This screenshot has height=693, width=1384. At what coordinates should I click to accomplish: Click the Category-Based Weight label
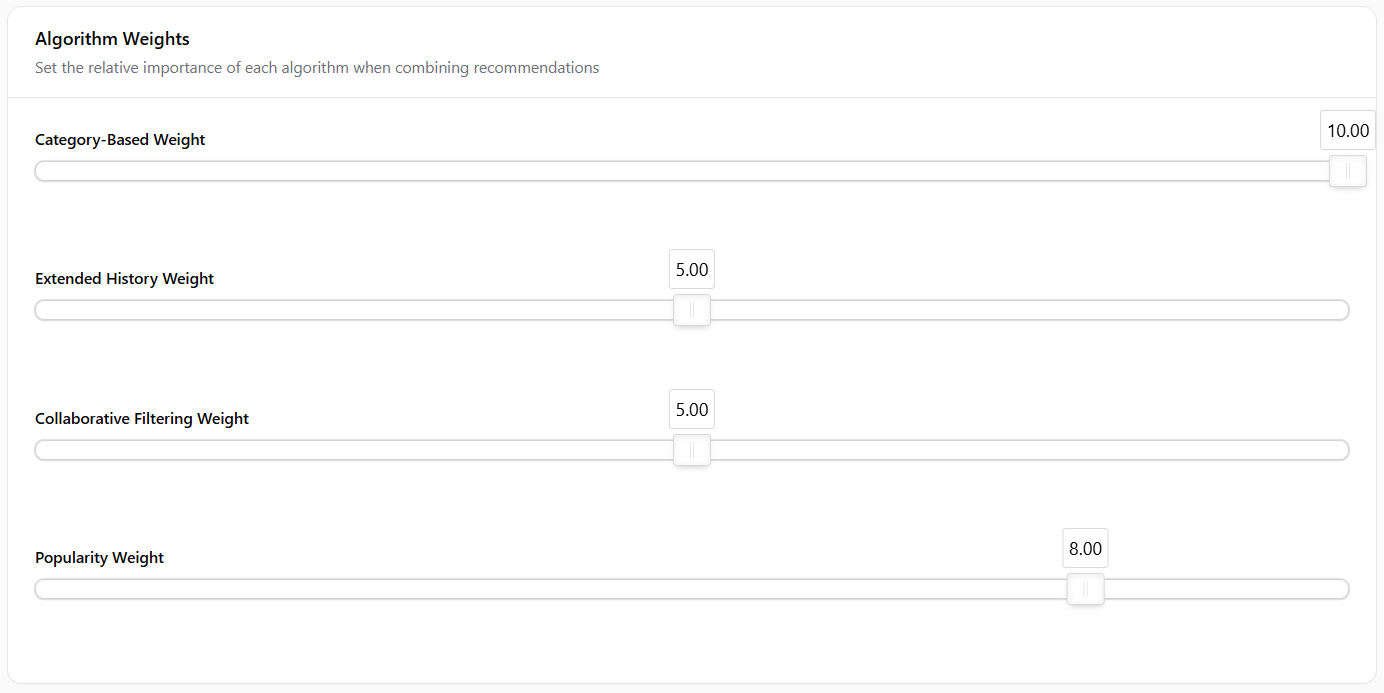pyautogui.click(x=120, y=140)
